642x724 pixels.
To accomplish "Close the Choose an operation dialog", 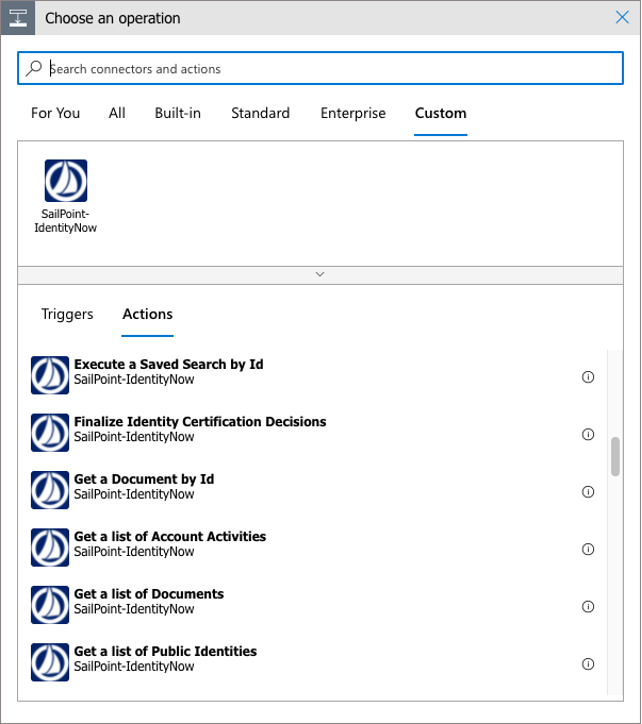I will point(622,18).
